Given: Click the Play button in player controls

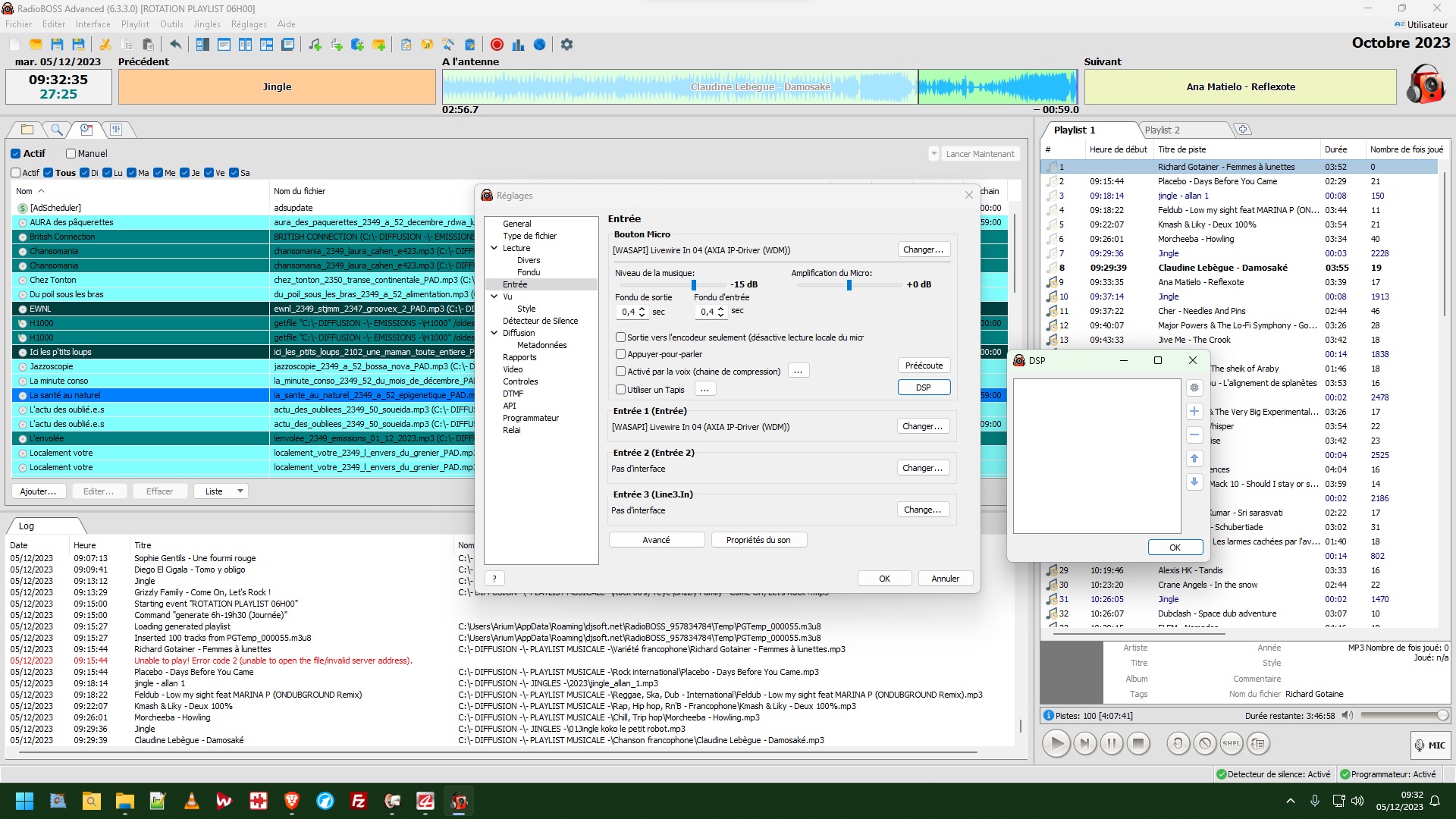Looking at the screenshot, I should (x=1056, y=744).
